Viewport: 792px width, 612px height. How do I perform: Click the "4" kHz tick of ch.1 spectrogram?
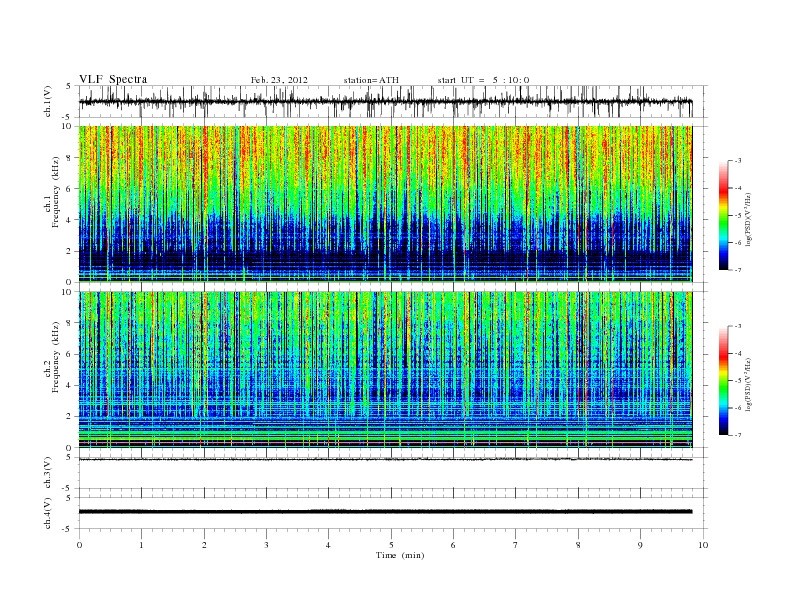pos(69,220)
